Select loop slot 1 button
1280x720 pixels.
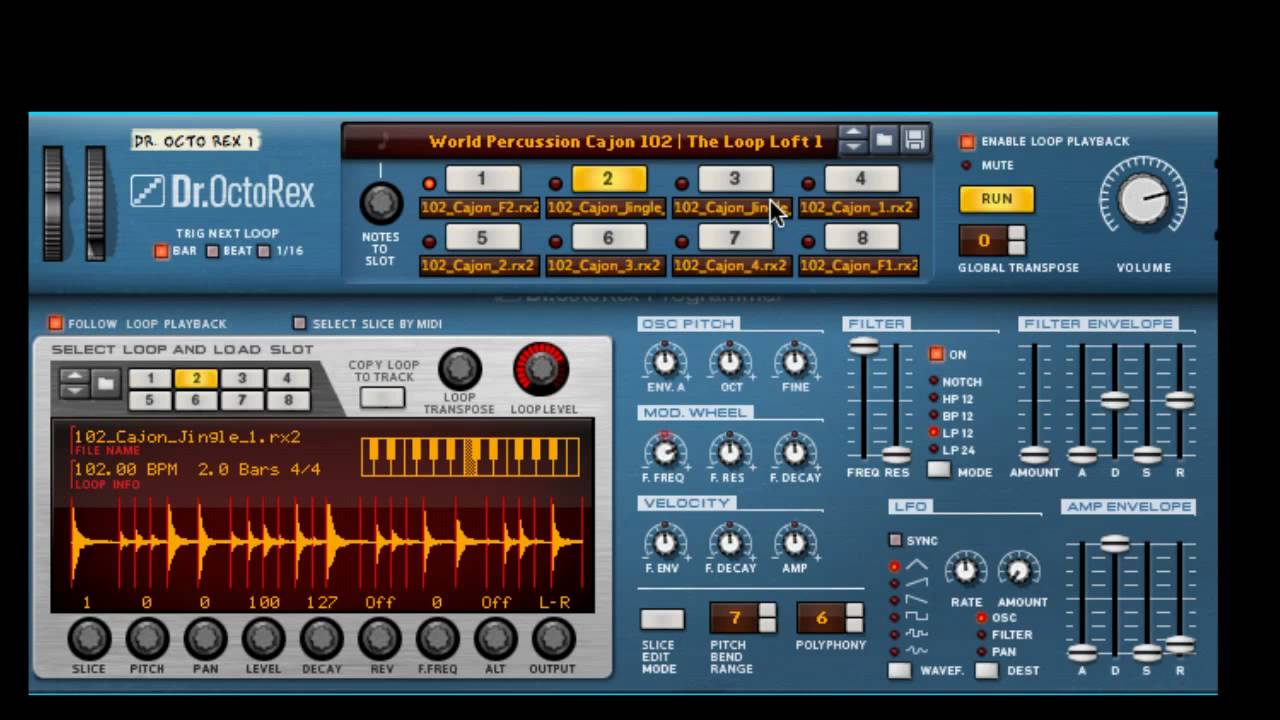(x=482, y=179)
